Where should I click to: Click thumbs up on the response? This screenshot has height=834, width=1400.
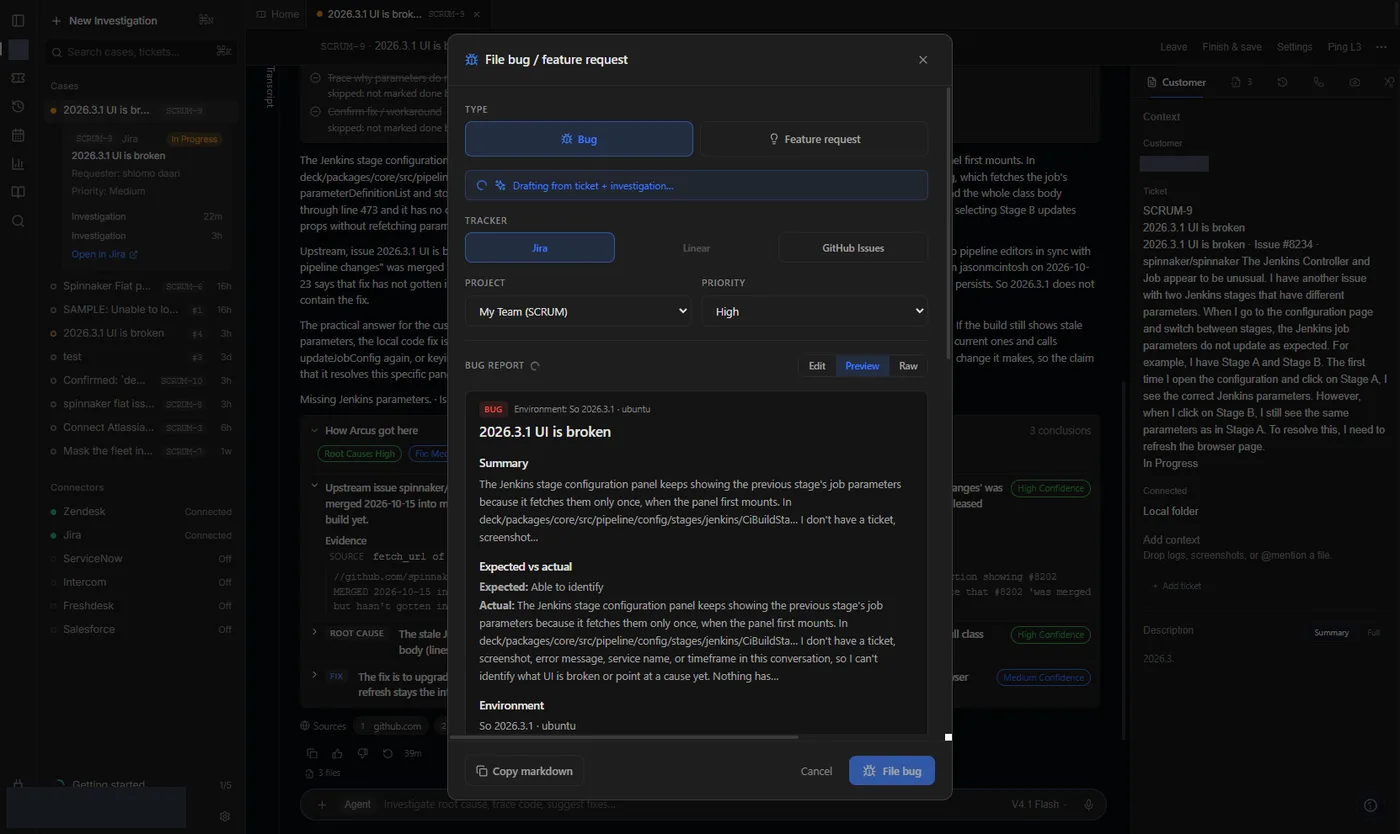pos(337,753)
